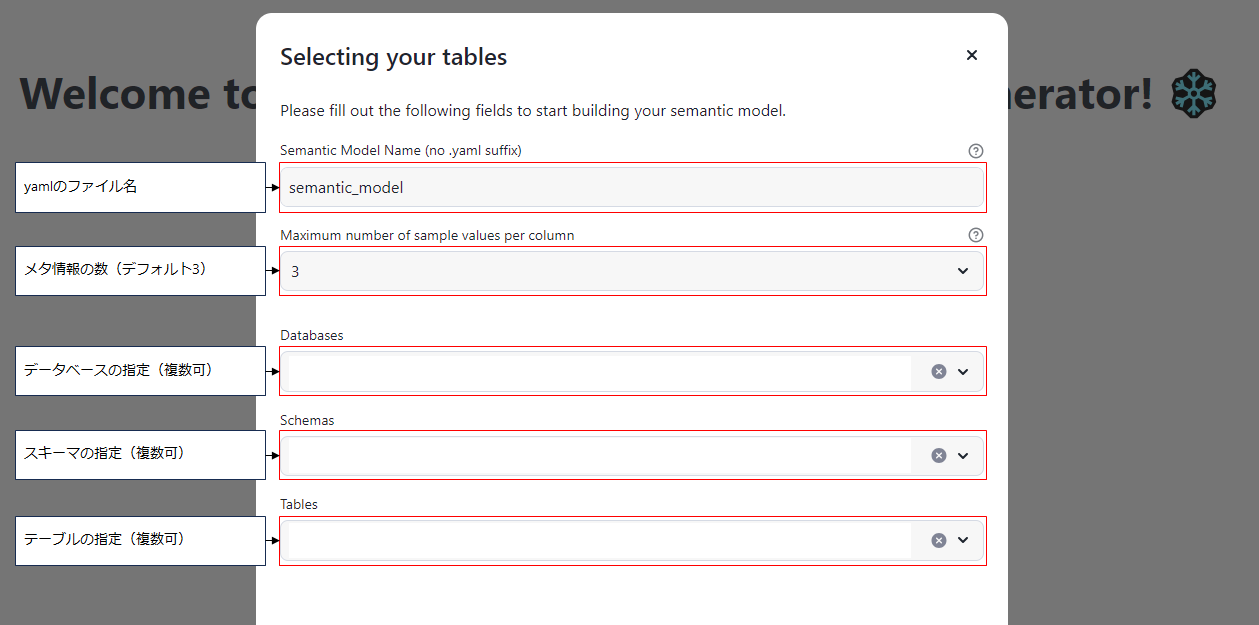1259x625 pixels.
Task: Click help icon for maximum sample values
Action: (976, 236)
